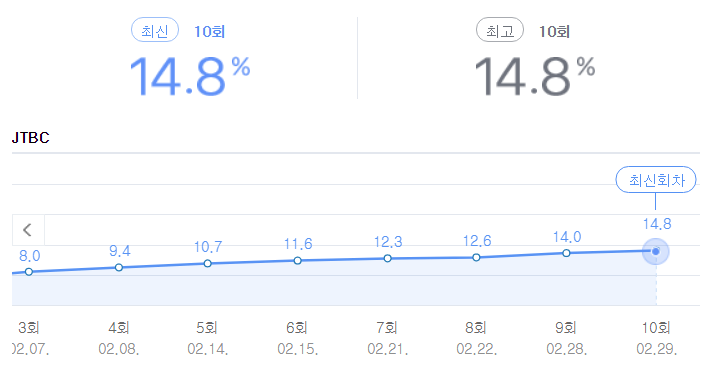Click the gray 10회 text beside 최고
Viewport: 711px width, 378px height.
(554, 32)
